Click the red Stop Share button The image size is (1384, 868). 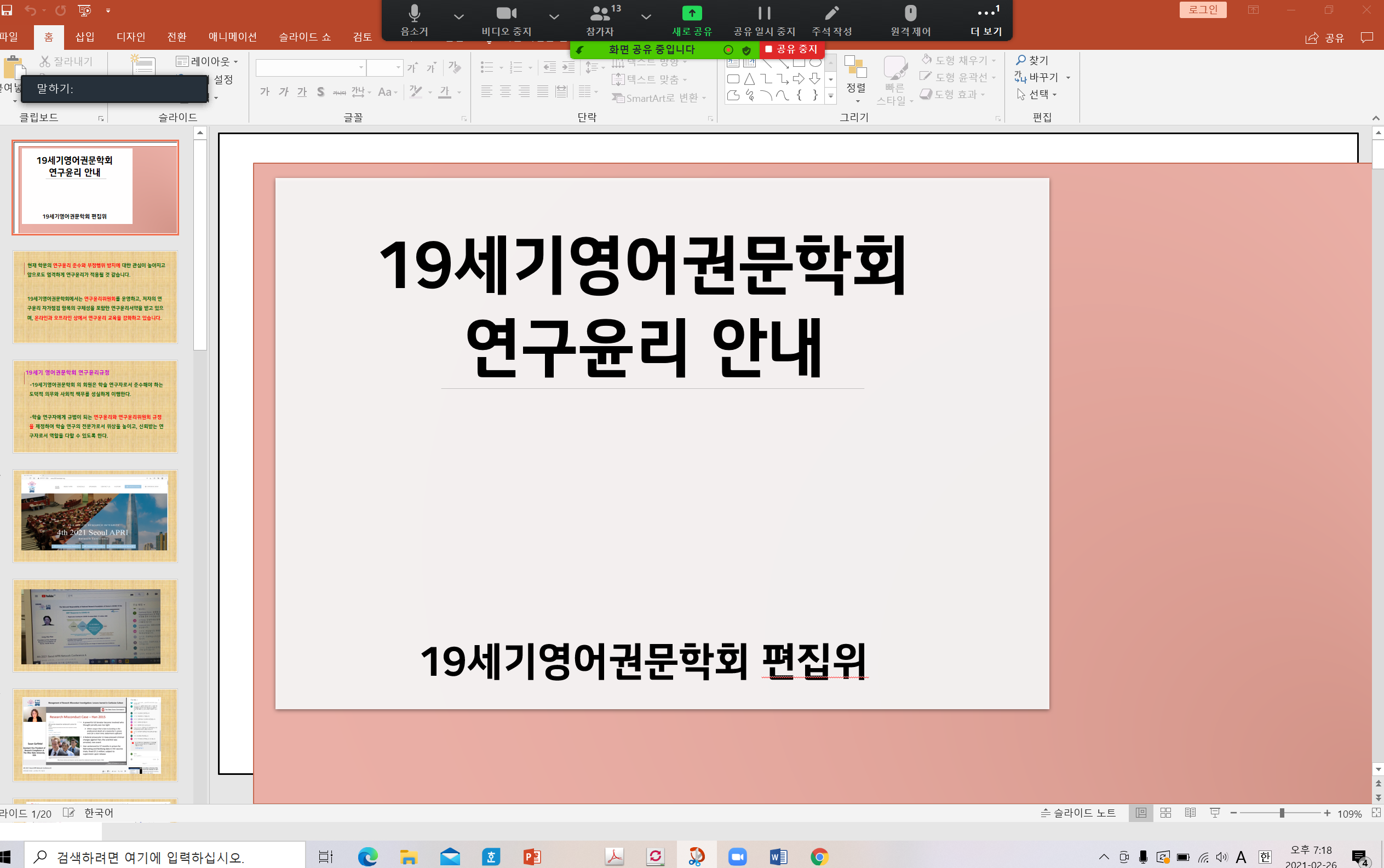[x=791, y=49]
